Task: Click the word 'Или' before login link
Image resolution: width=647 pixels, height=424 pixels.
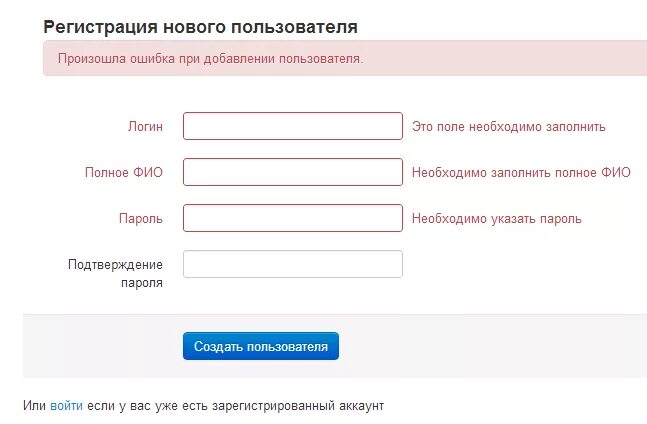Action: click(x=34, y=406)
